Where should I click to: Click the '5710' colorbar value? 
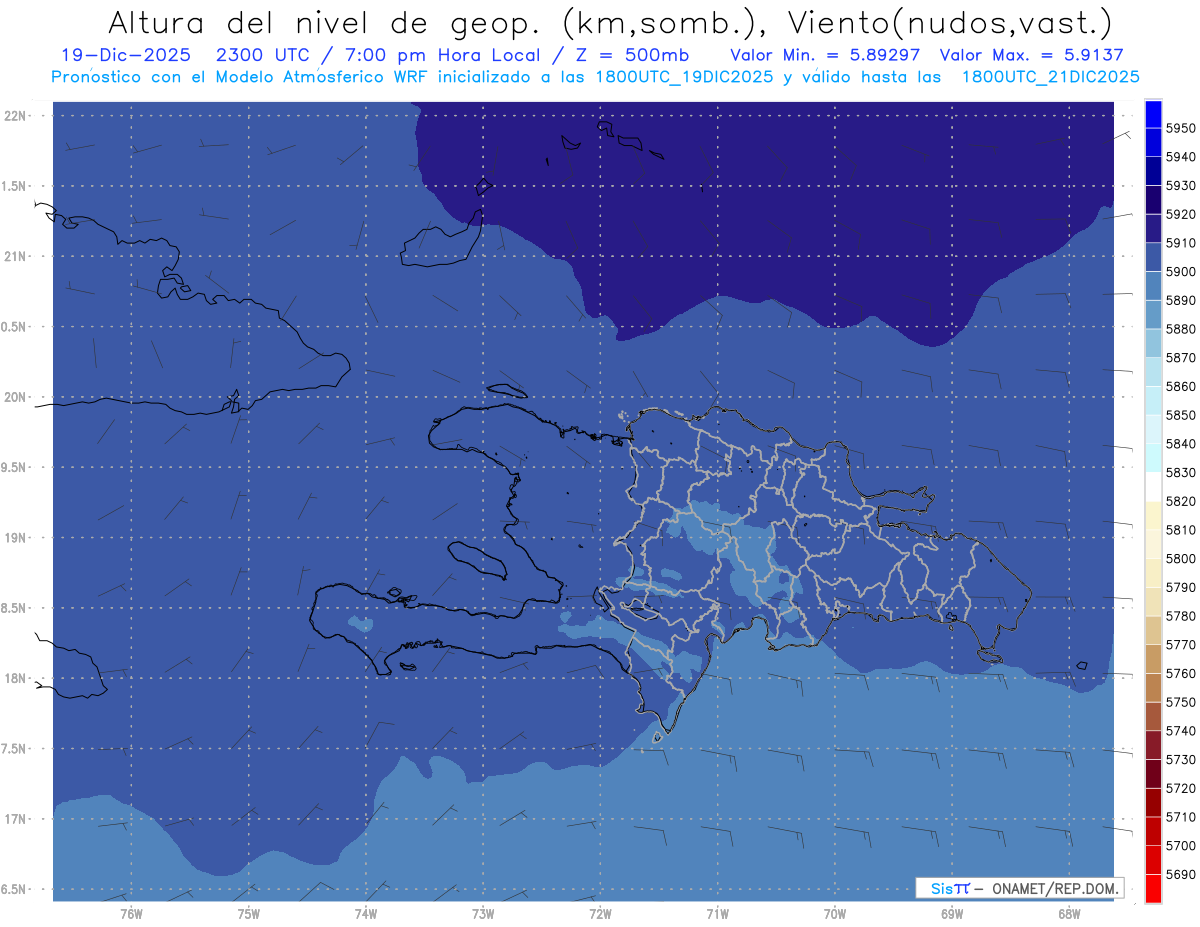coord(1180,817)
